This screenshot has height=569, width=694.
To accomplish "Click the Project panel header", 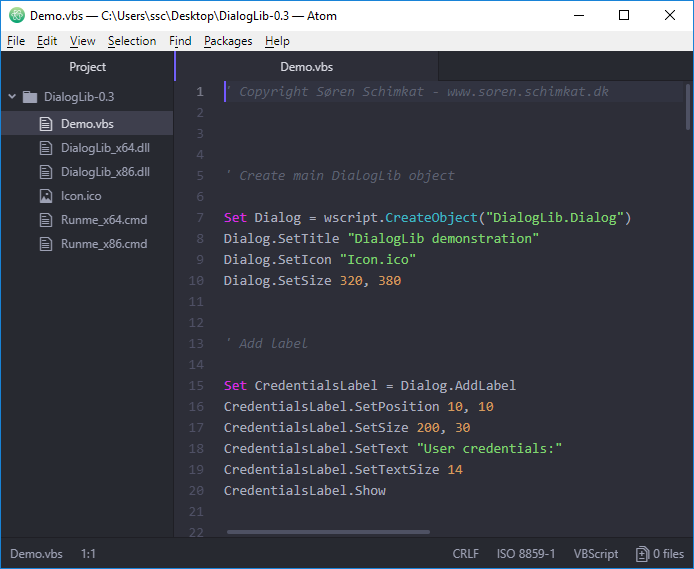I will (87, 67).
